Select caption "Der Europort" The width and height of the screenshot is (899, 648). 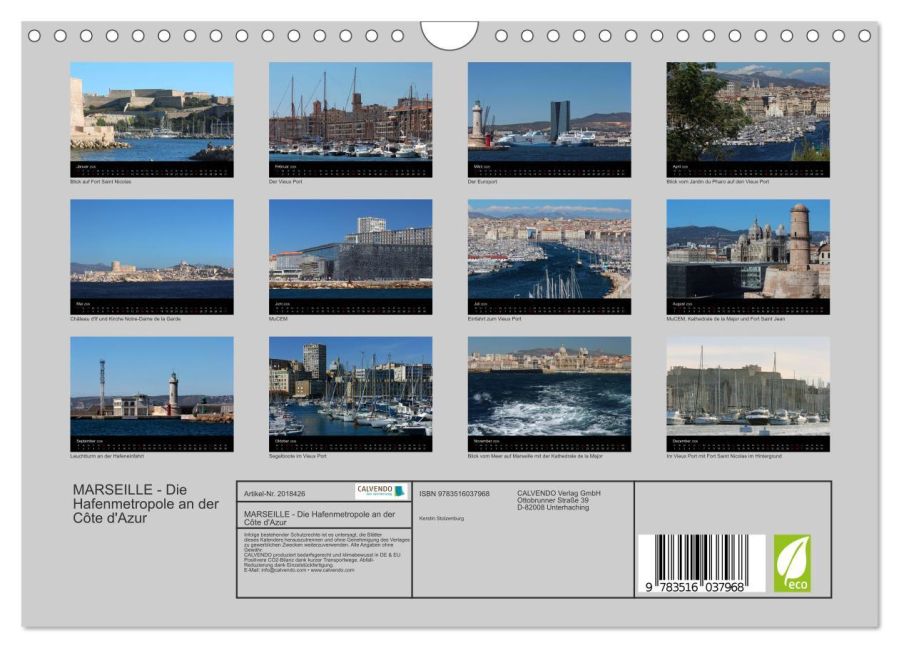pos(483,182)
